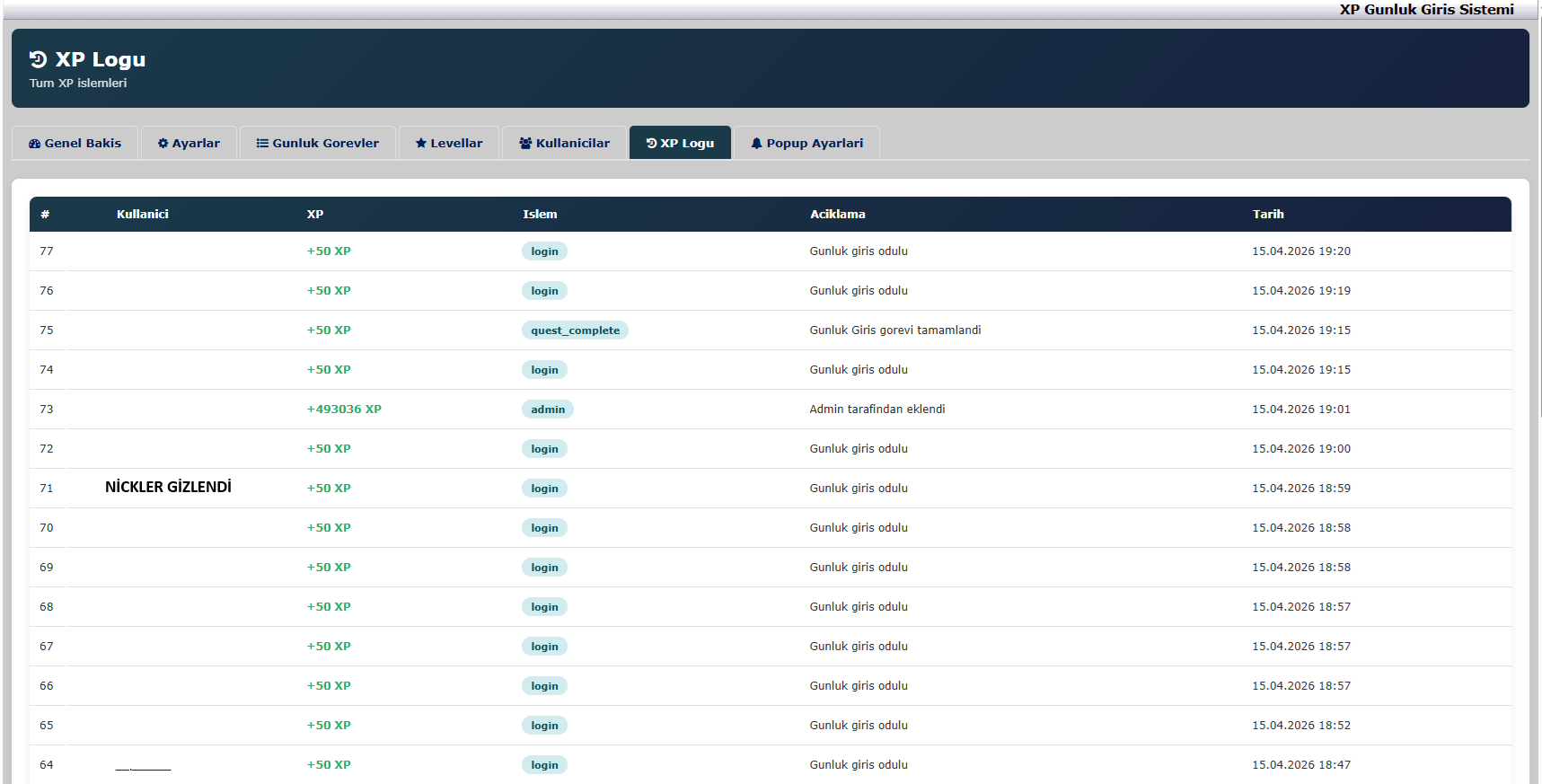This screenshot has width=1542, height=784.
Task: Click the login badge in row 77
Action: pos(544,251)
